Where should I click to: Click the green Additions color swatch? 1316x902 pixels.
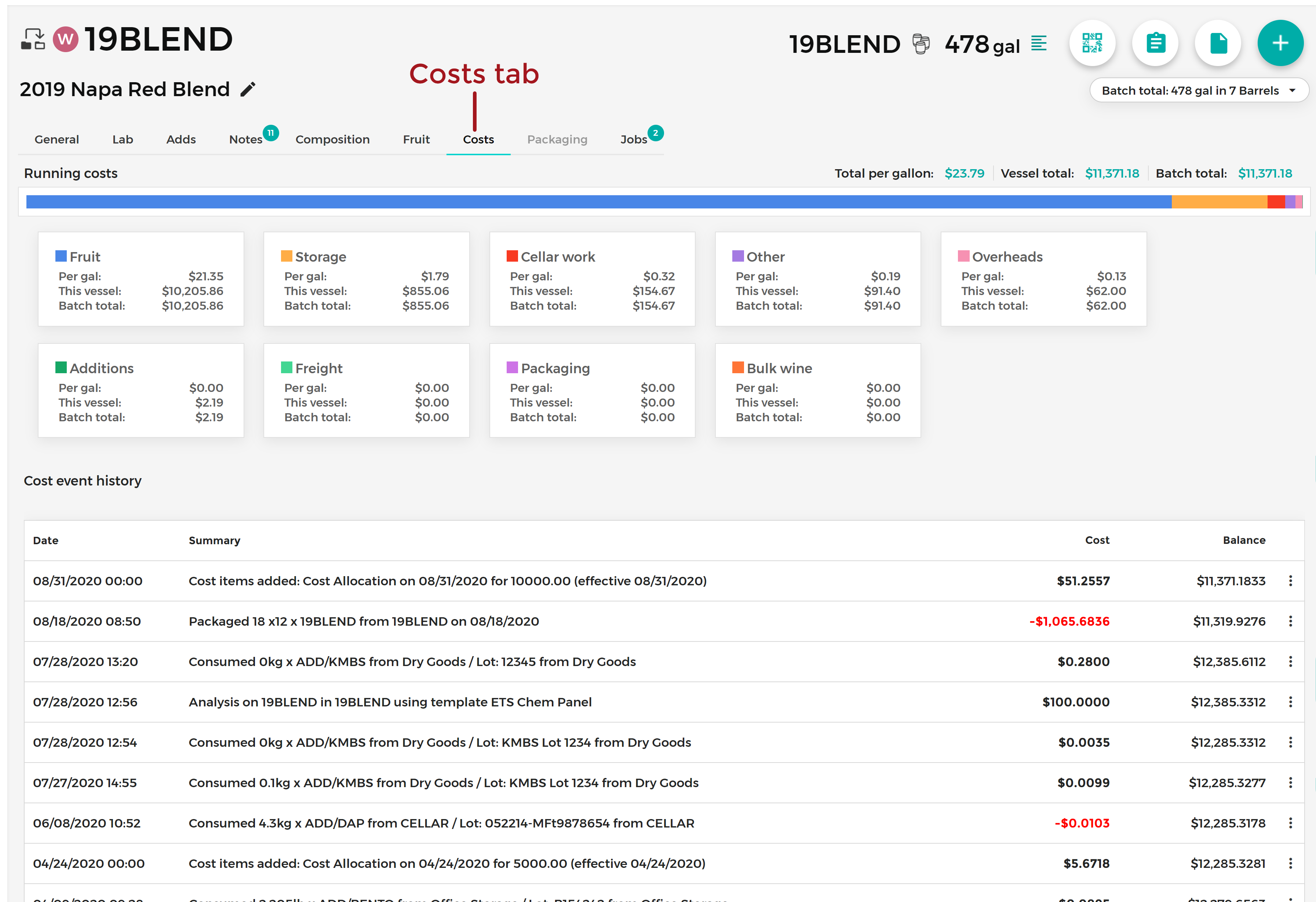click(x=61, y=367)
